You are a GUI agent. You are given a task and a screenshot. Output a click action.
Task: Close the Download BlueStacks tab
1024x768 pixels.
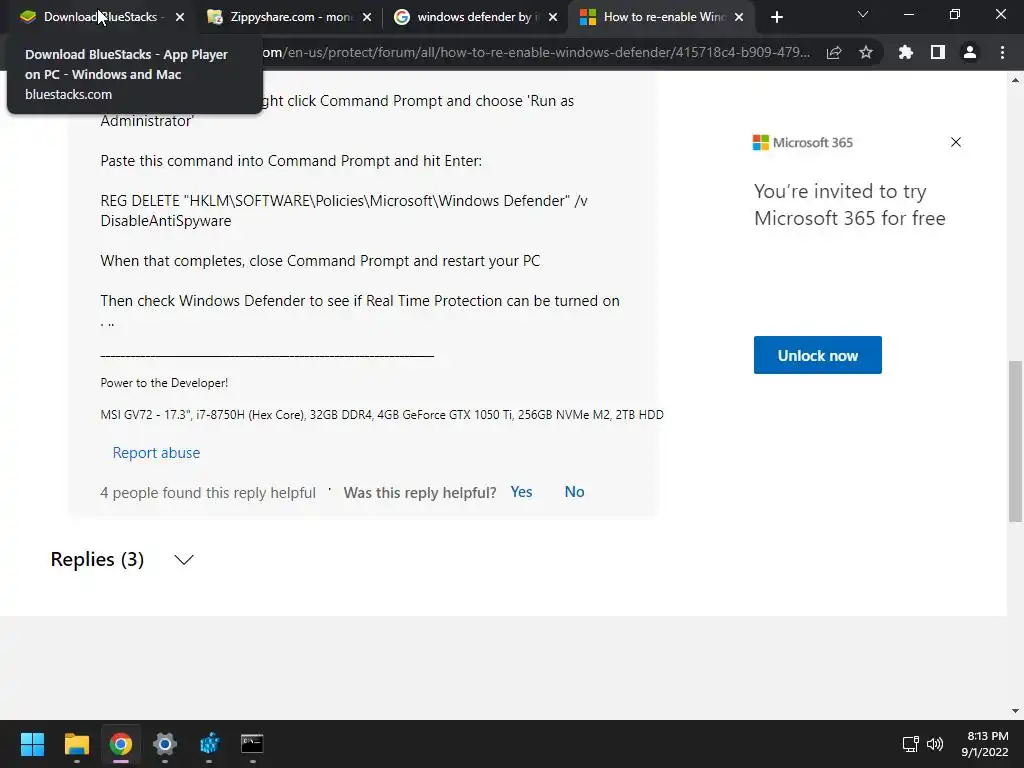click(x=180, y=17)
